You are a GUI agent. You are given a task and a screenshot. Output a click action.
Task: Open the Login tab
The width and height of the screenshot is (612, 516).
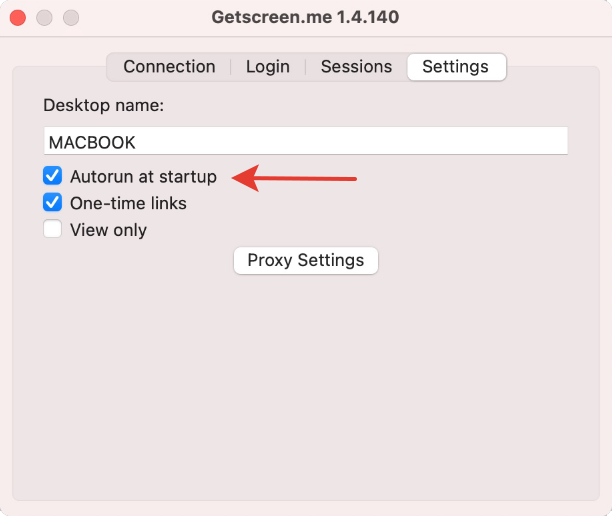point(267,67)
